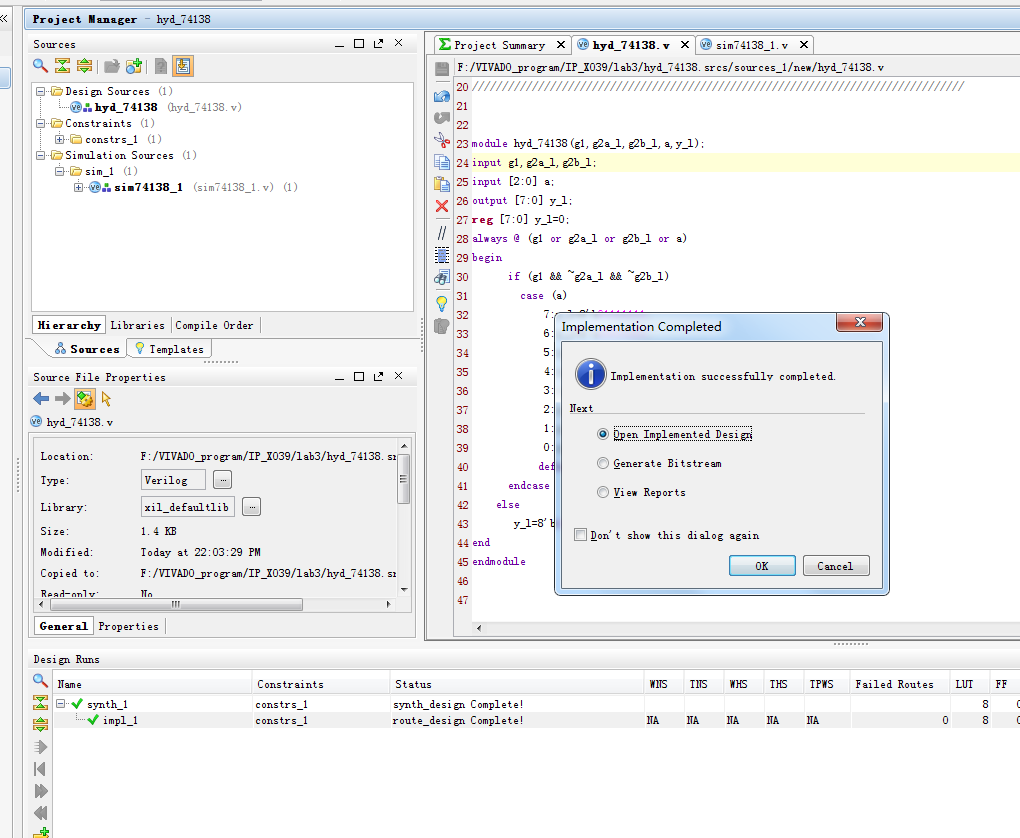Collapse the Design Sources tree node
This screenshot has height=838, width=1020.
[x=41, y=91]
